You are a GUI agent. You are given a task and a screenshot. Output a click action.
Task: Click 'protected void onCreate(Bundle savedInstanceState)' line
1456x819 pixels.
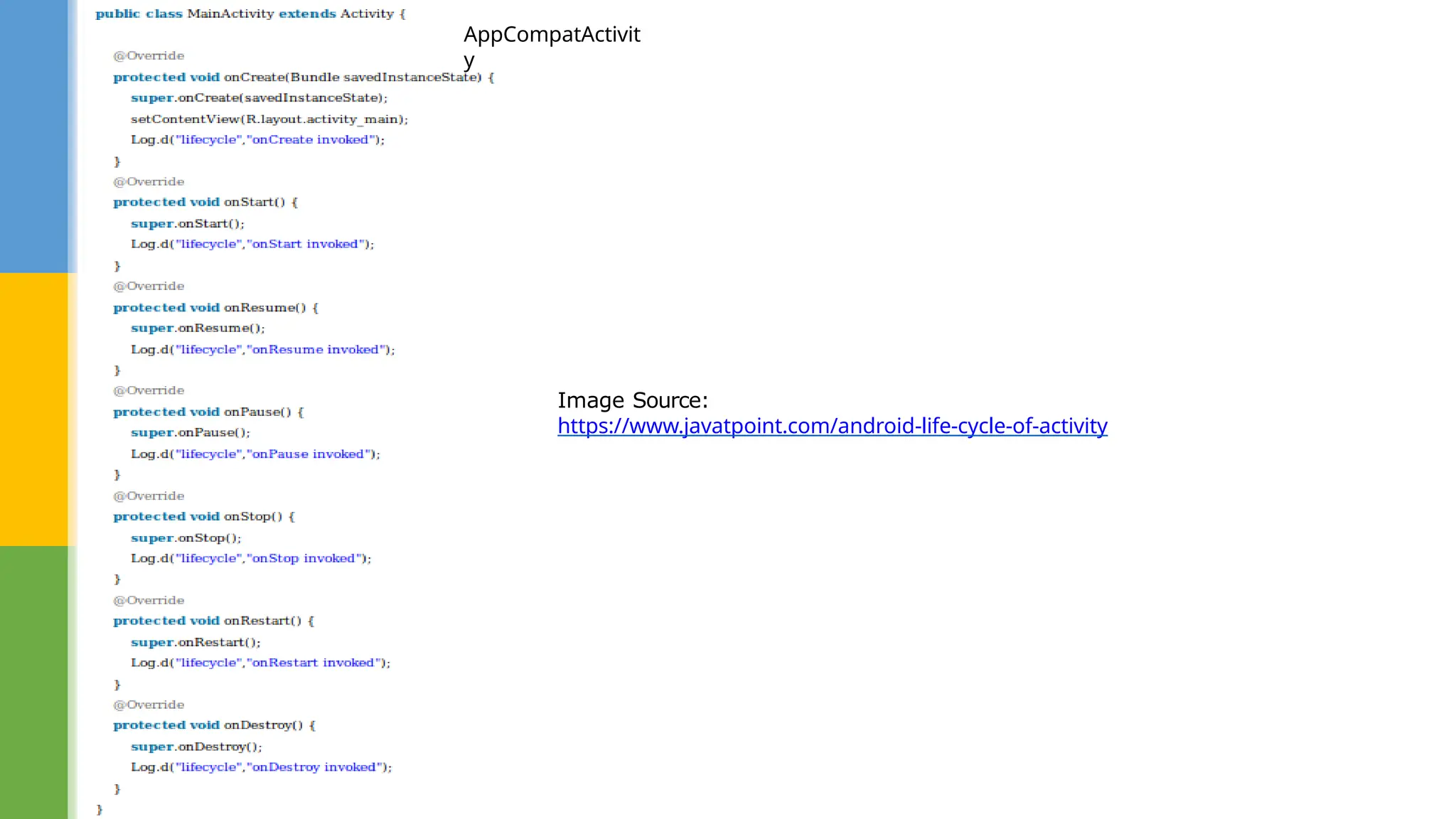(304, 77)
